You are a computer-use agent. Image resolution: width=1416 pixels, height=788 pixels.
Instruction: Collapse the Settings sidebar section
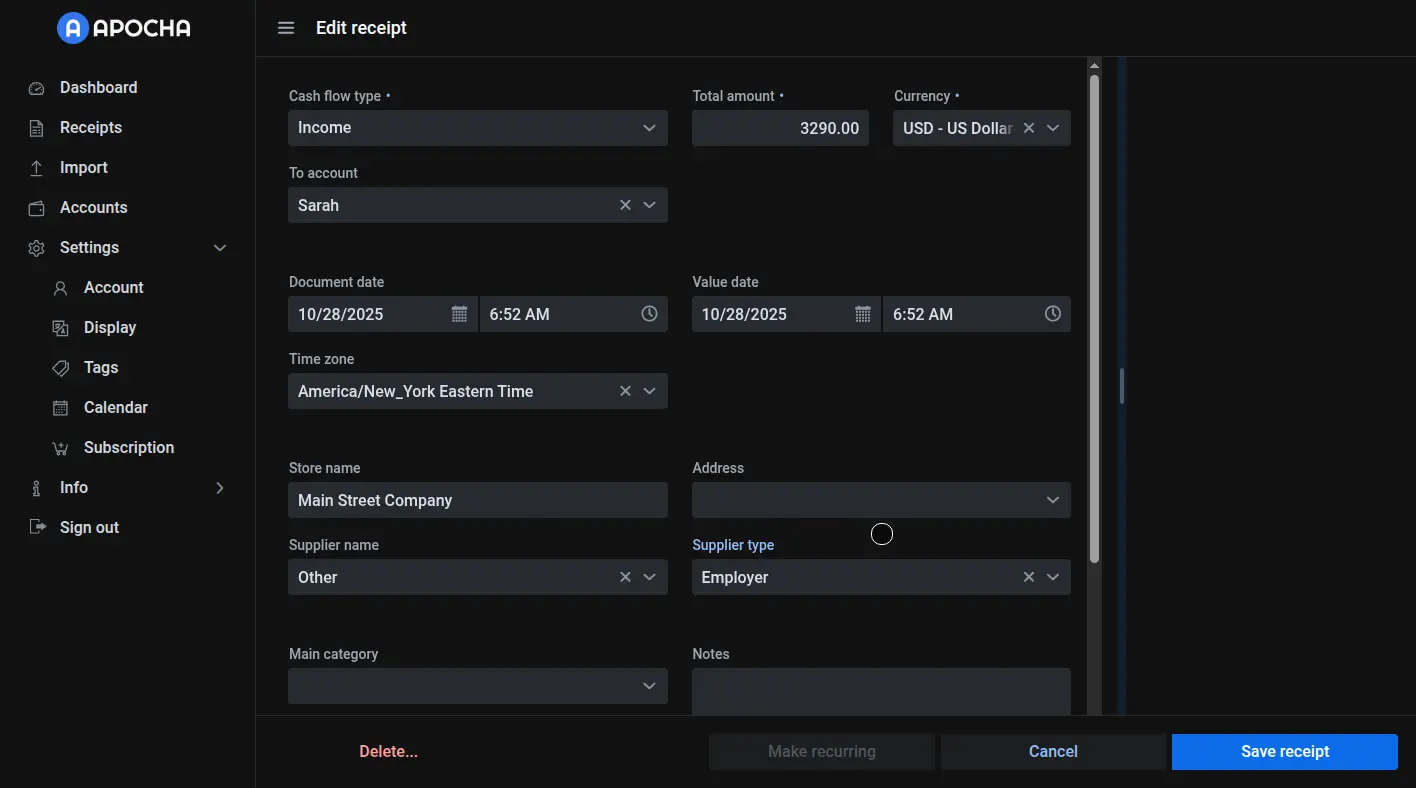click(220, 248)
